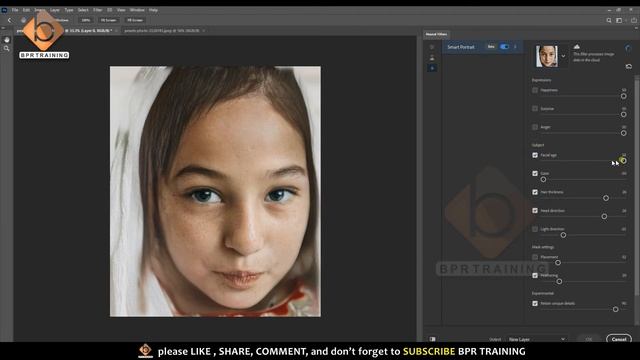Click the Cancel button
Screen dimensions: 640x360
[619, 339]
